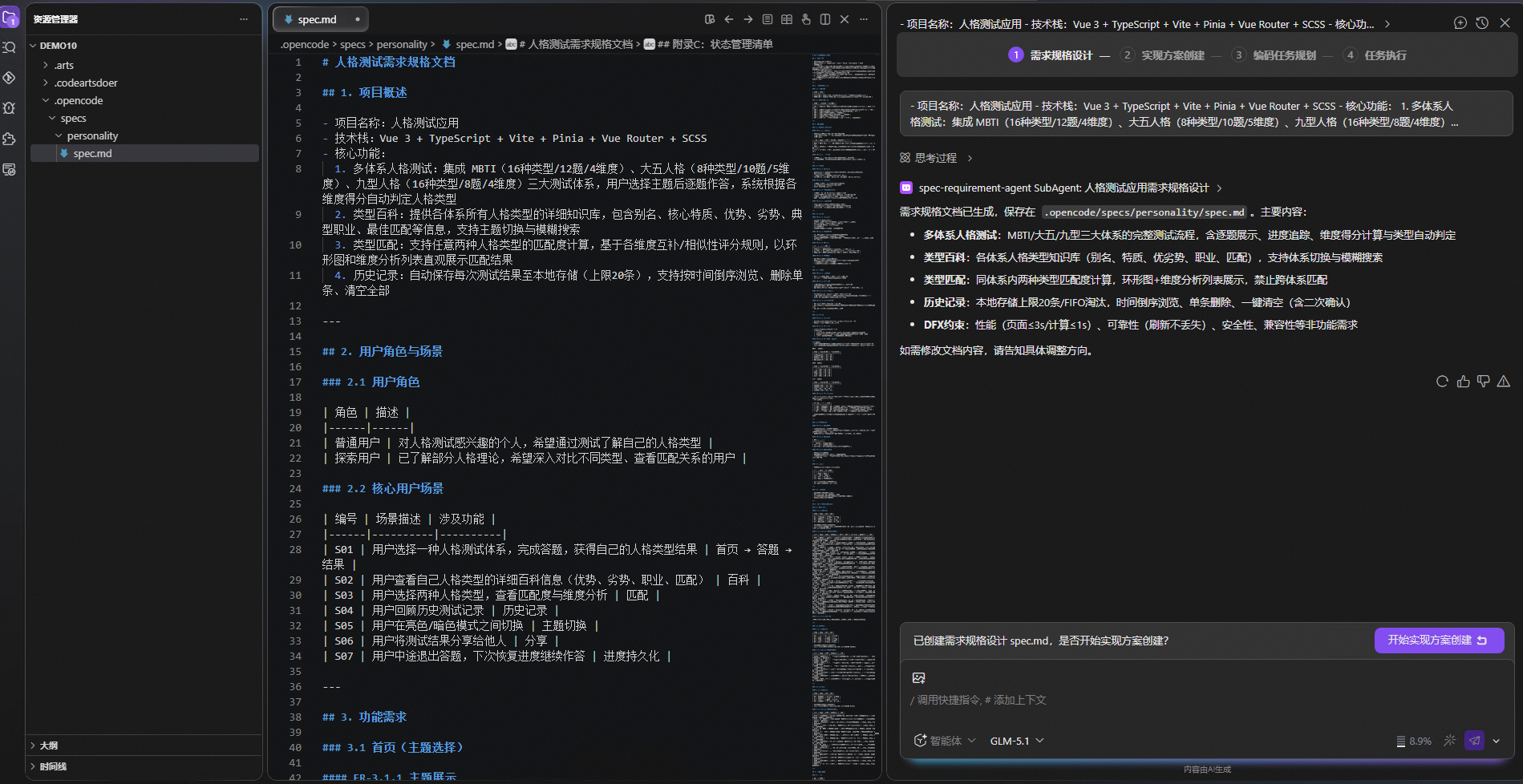Screen dimensions: 1523x784
Task: Click the user prompt message bubble
Action: 1205,114
